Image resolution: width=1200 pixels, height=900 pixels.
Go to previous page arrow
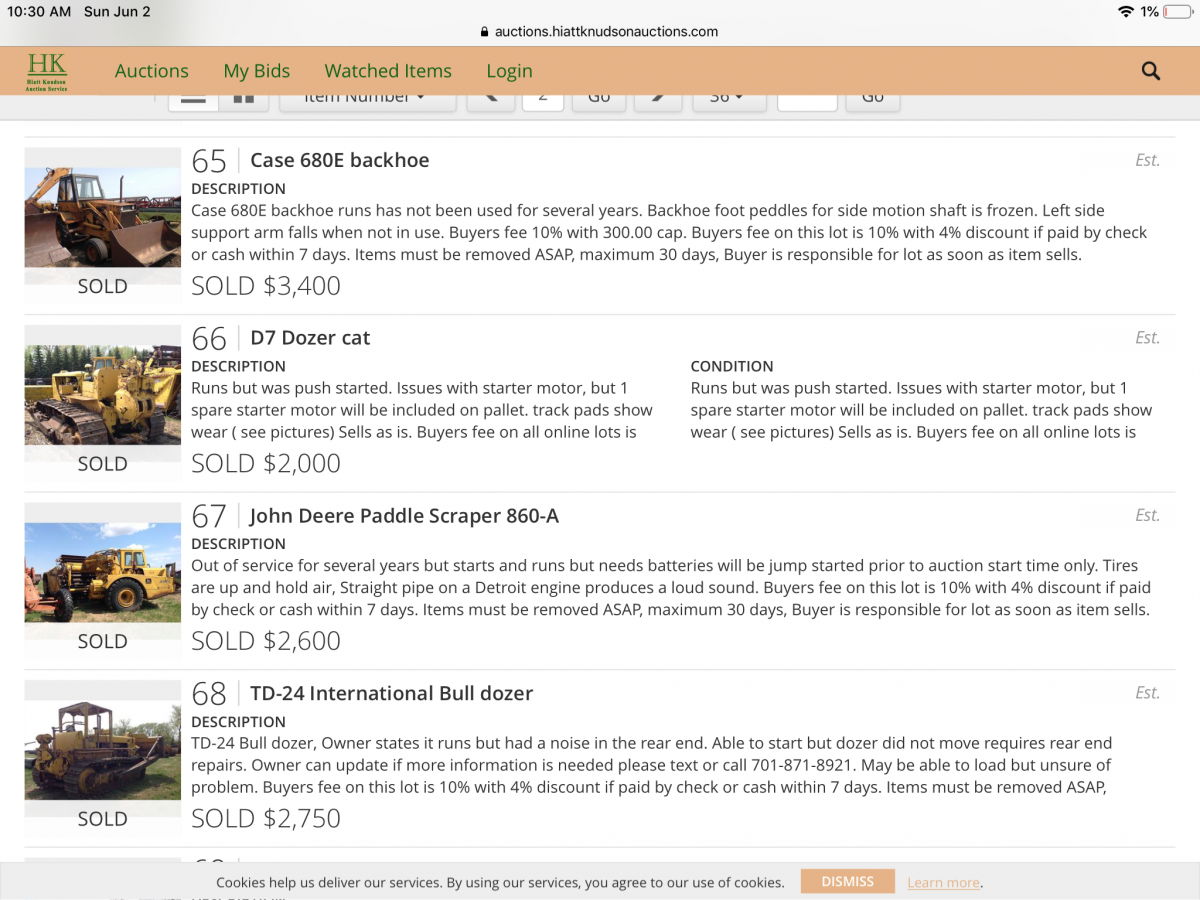click(490, 99)
